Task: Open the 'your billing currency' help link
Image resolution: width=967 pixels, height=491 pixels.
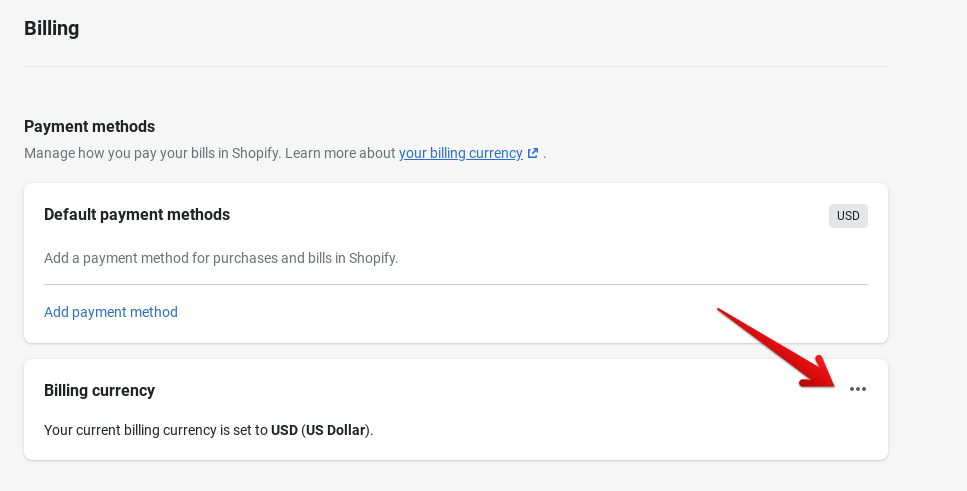Action: [460, 154]
